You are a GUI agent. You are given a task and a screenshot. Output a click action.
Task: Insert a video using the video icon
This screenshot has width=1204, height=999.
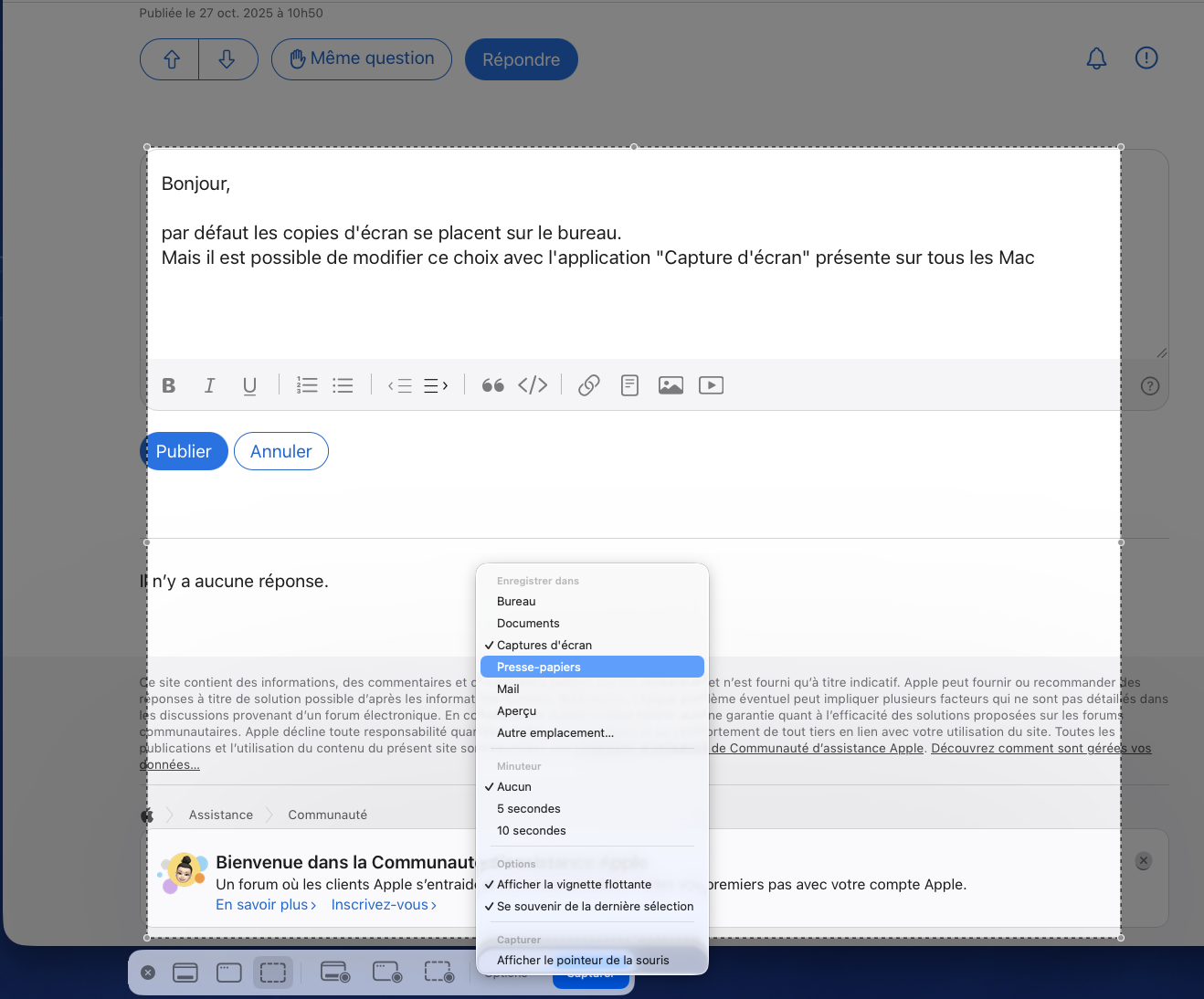tap(711, 385)
